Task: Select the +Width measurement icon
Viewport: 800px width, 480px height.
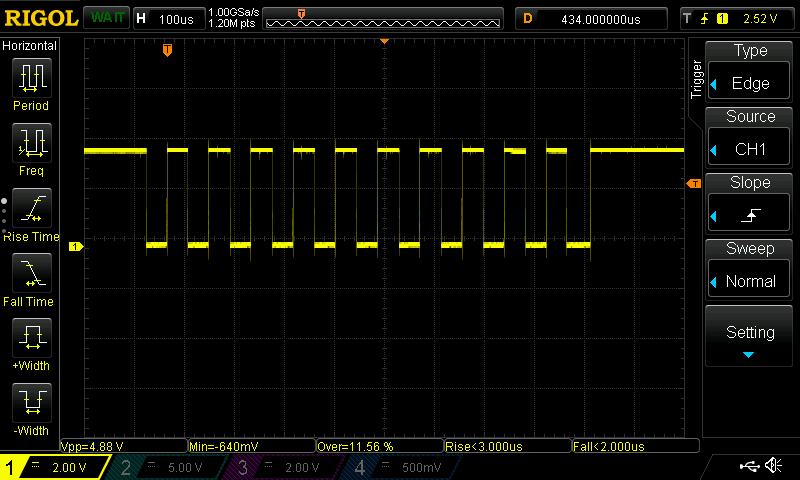Action: 31,341
